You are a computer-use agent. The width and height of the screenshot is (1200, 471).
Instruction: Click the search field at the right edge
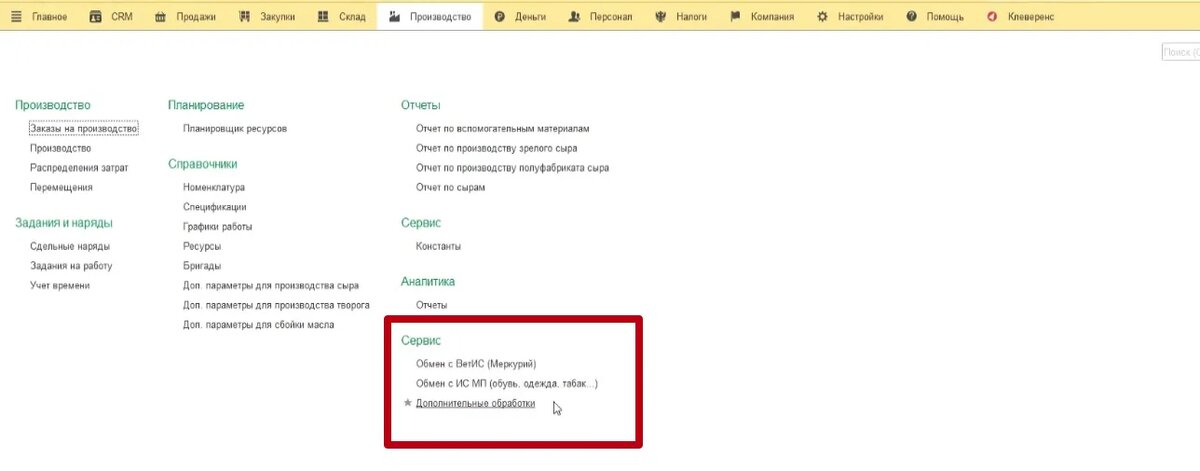(1180, 52)
